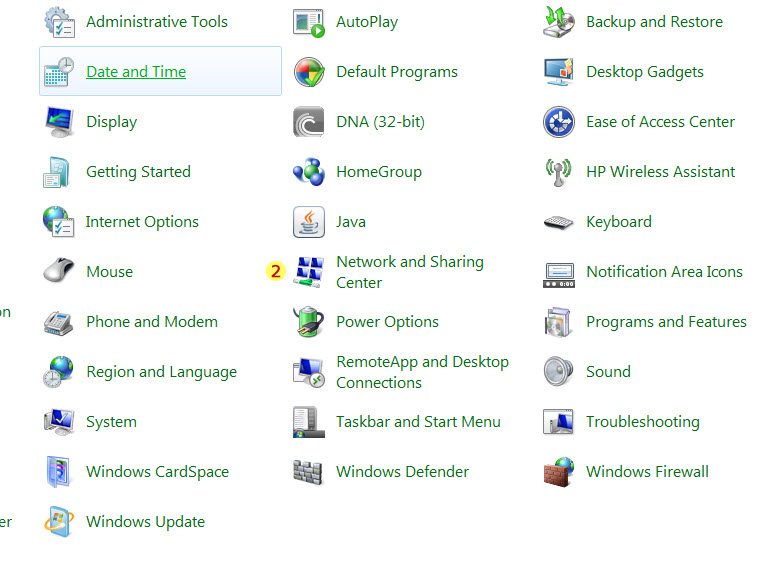Open the Phone and Modem icon
This screenshot has height=562, width=779.
pyautogui.click(x=58, y=323)
